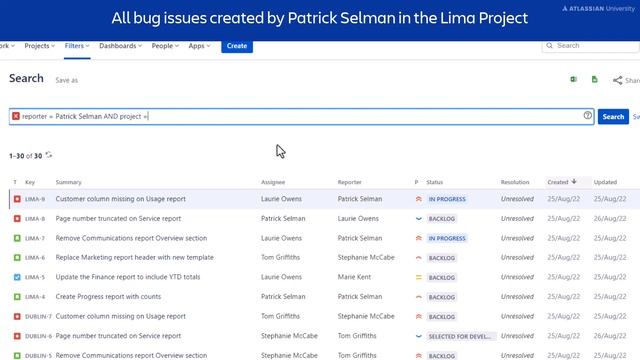Click IN PROGRESS status of LIMA-7
This screenshot has height=360, width=640.
click(x=447, y=238)
